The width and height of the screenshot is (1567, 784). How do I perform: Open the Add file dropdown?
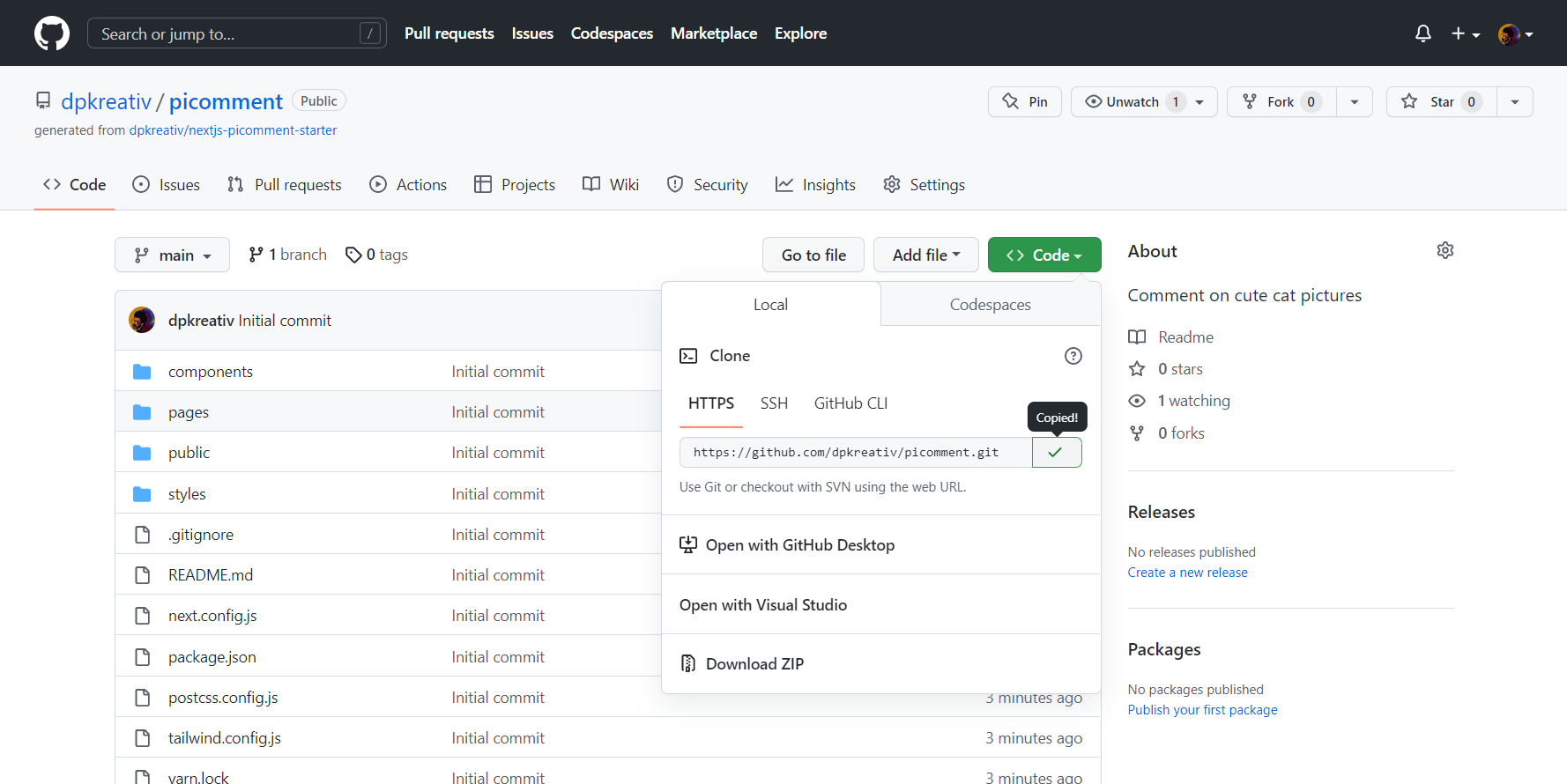coord(926,255)
